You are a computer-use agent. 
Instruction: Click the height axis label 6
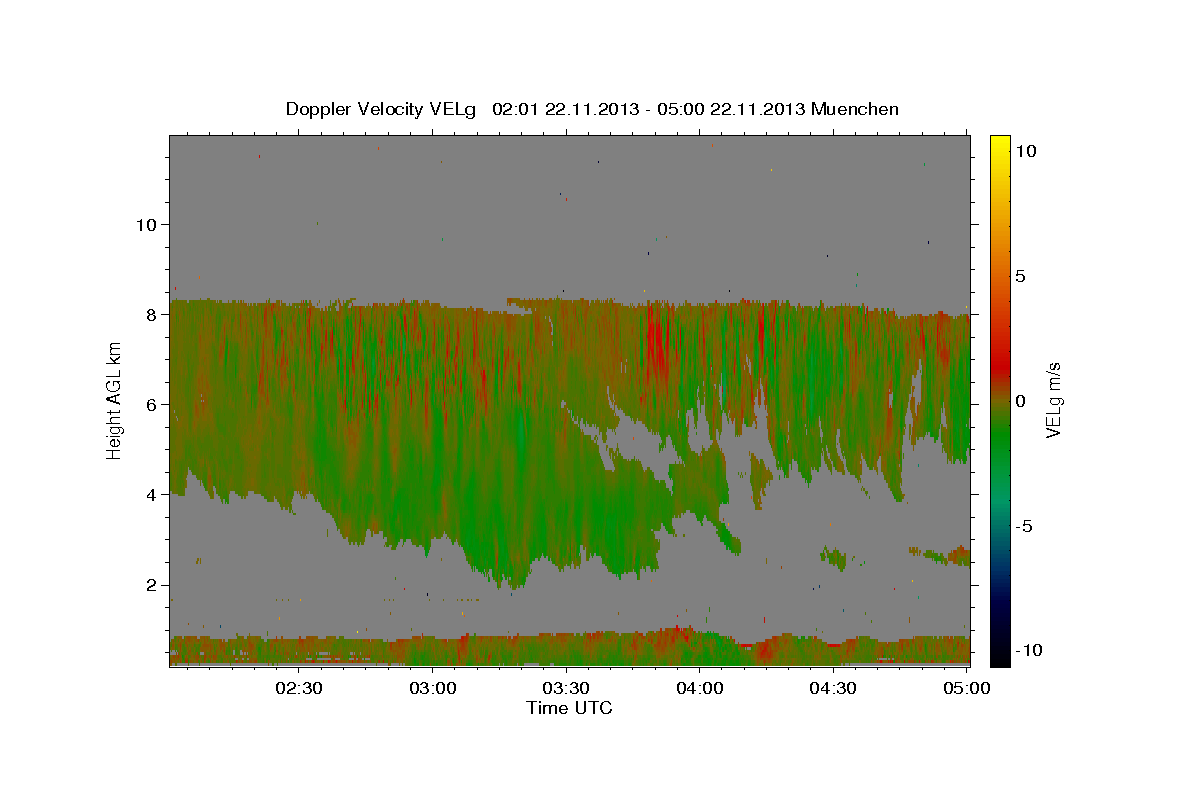point(152,404)
